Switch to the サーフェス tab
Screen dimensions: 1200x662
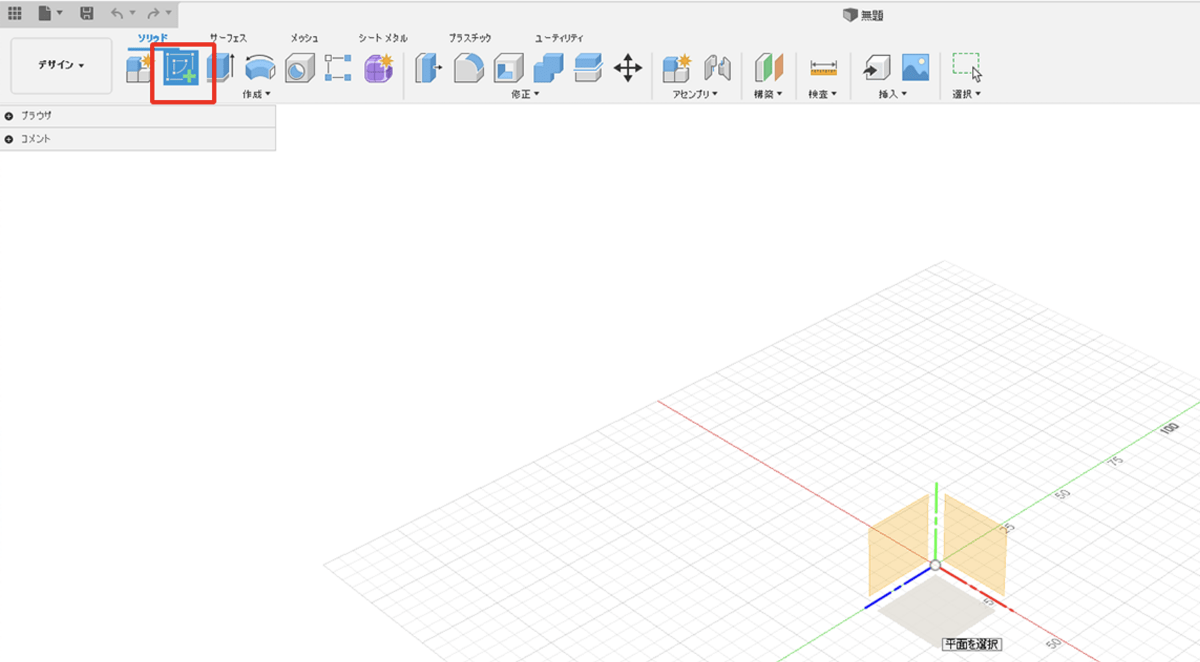(x=228, y=38)
